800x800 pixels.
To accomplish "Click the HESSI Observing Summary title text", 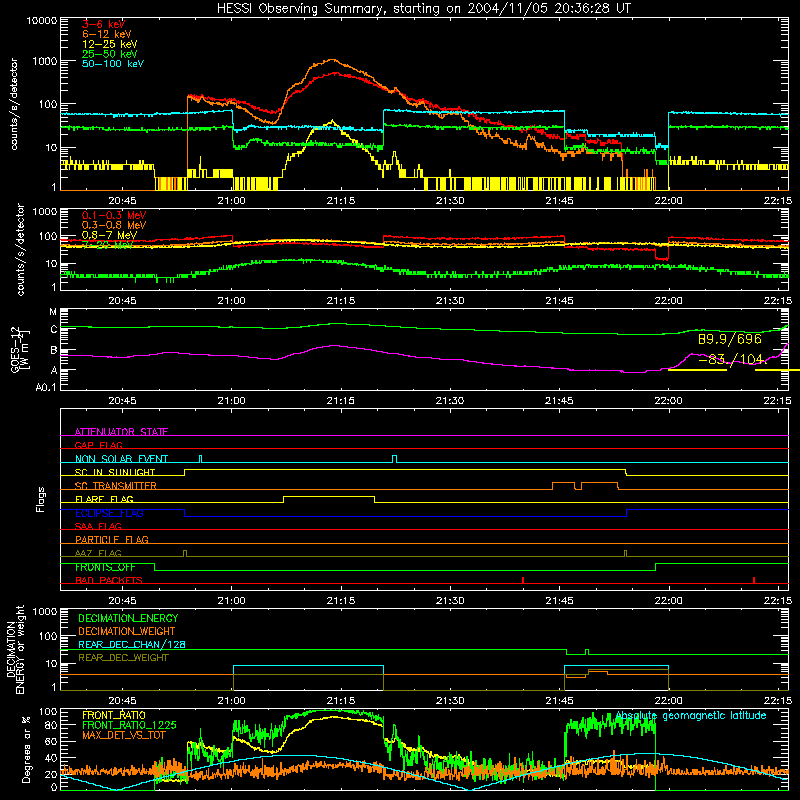I will click(423, 9).
